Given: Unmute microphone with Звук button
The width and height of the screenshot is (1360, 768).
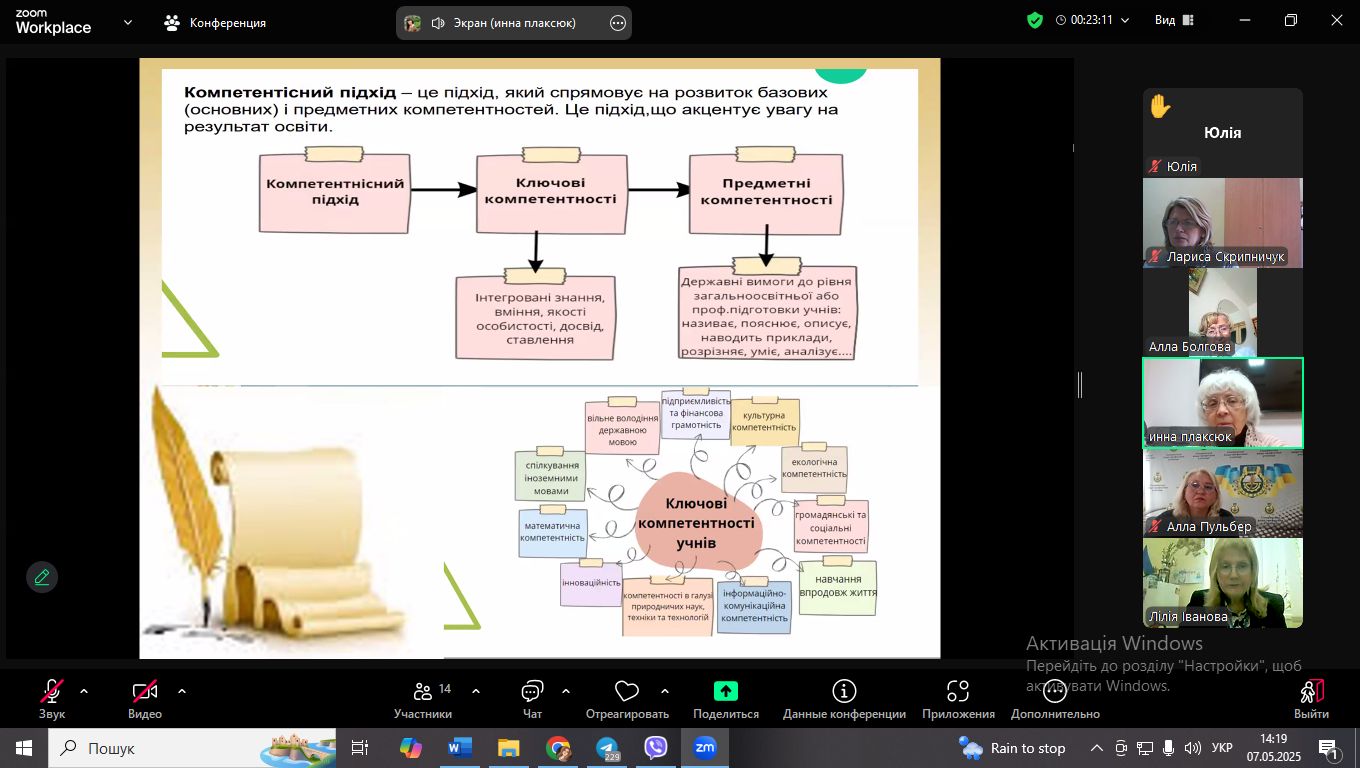Looking at the screenshot, I should [52, 699].
